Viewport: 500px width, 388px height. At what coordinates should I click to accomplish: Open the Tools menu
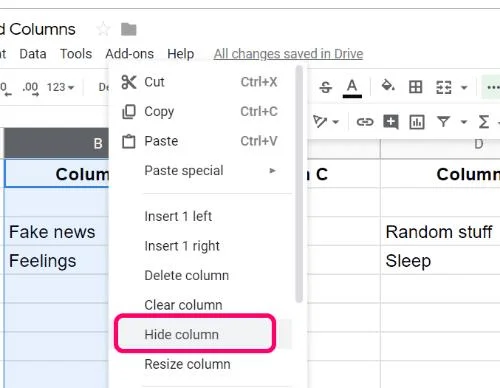tap(76, 54)
